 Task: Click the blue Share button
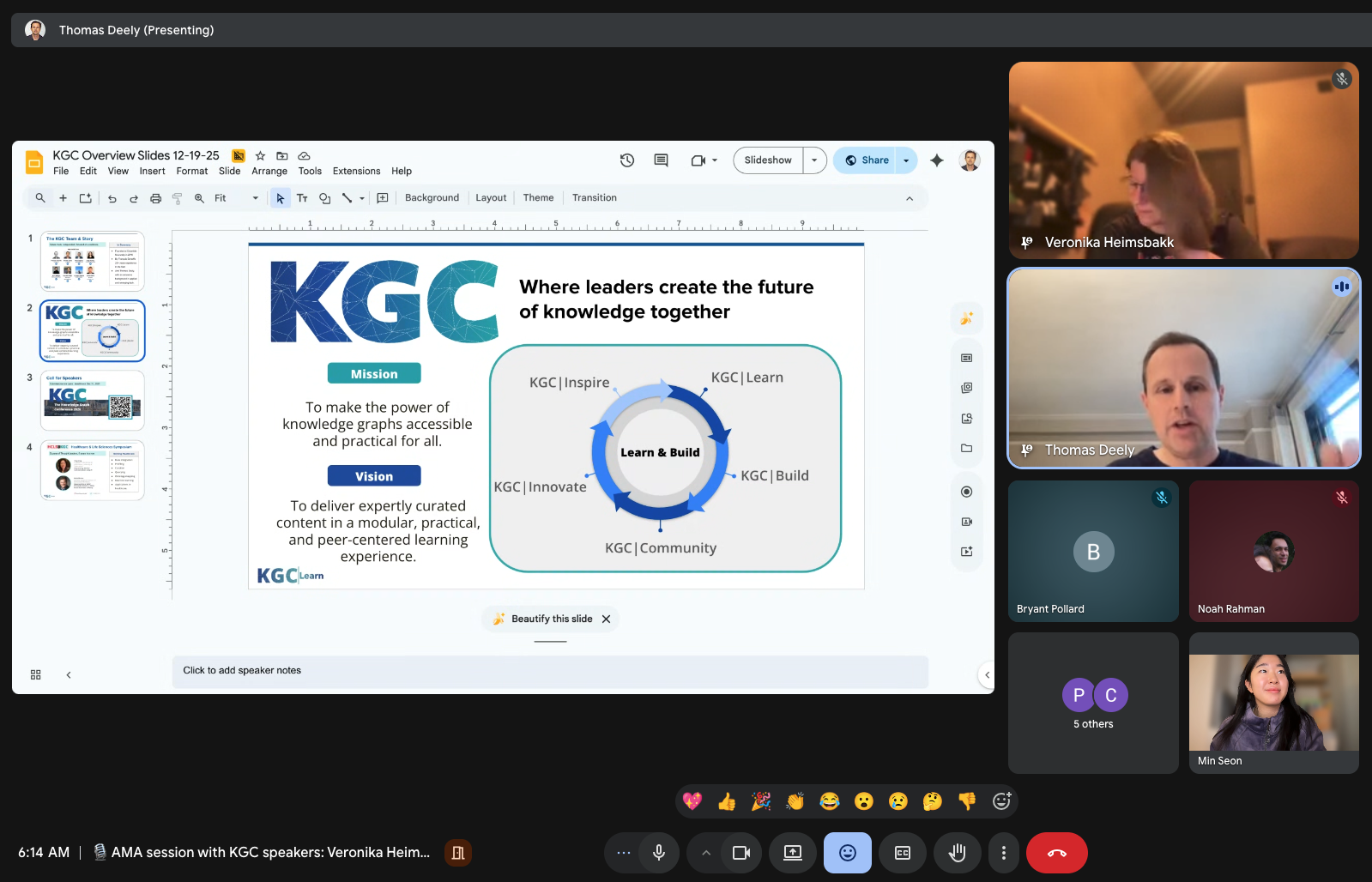click(865, 160)
